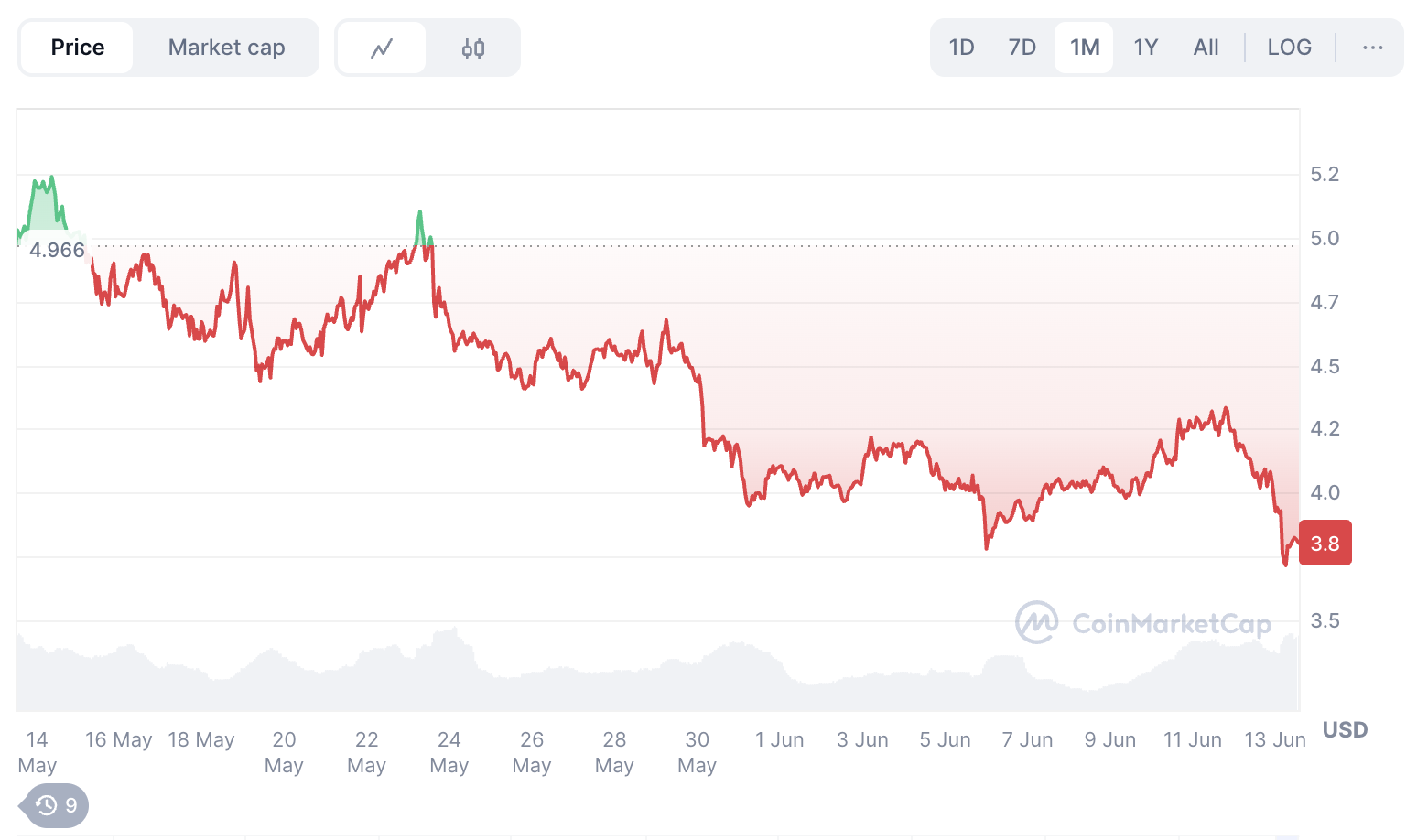Select the line chart icon
This screenshot has width=1428, height=840.
click(x=382, y=48)
